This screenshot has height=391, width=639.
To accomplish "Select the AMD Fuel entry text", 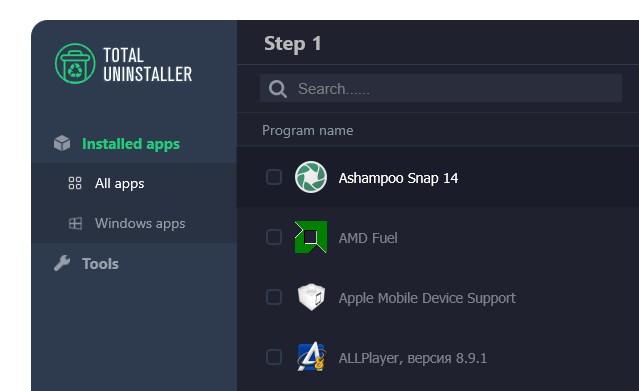I will click(x=368, y=238).
